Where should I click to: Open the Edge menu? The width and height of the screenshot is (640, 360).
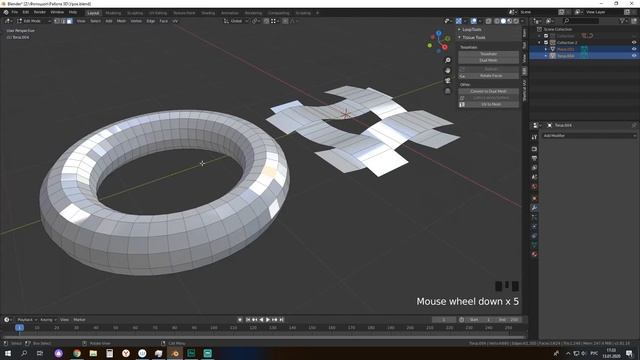[x=151, y=21]
